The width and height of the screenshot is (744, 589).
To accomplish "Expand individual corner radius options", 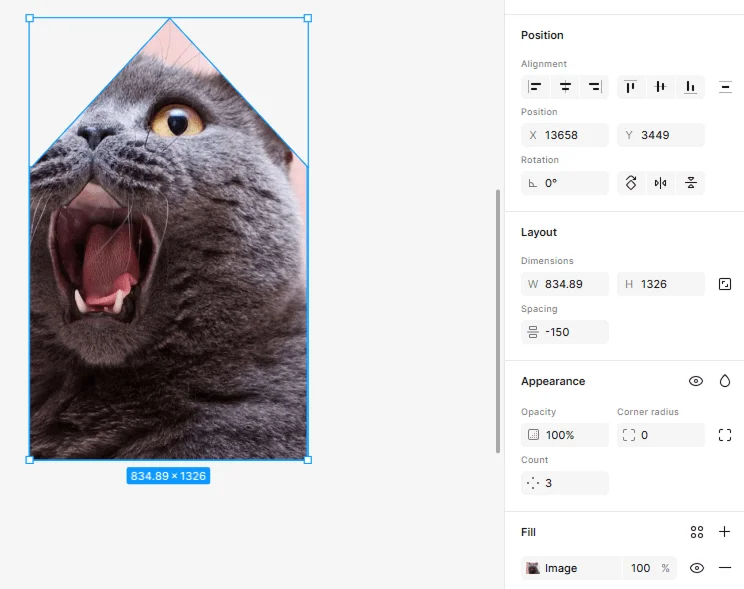I will [725, 435].
